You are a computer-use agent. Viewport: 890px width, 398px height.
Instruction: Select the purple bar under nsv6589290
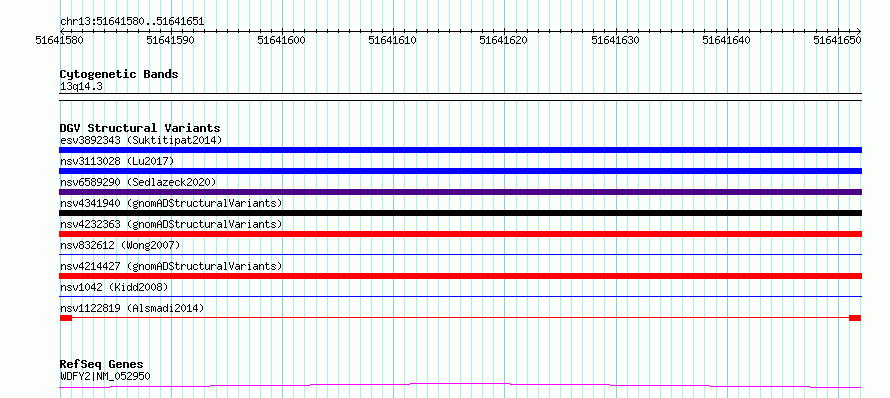click(460, 192)
